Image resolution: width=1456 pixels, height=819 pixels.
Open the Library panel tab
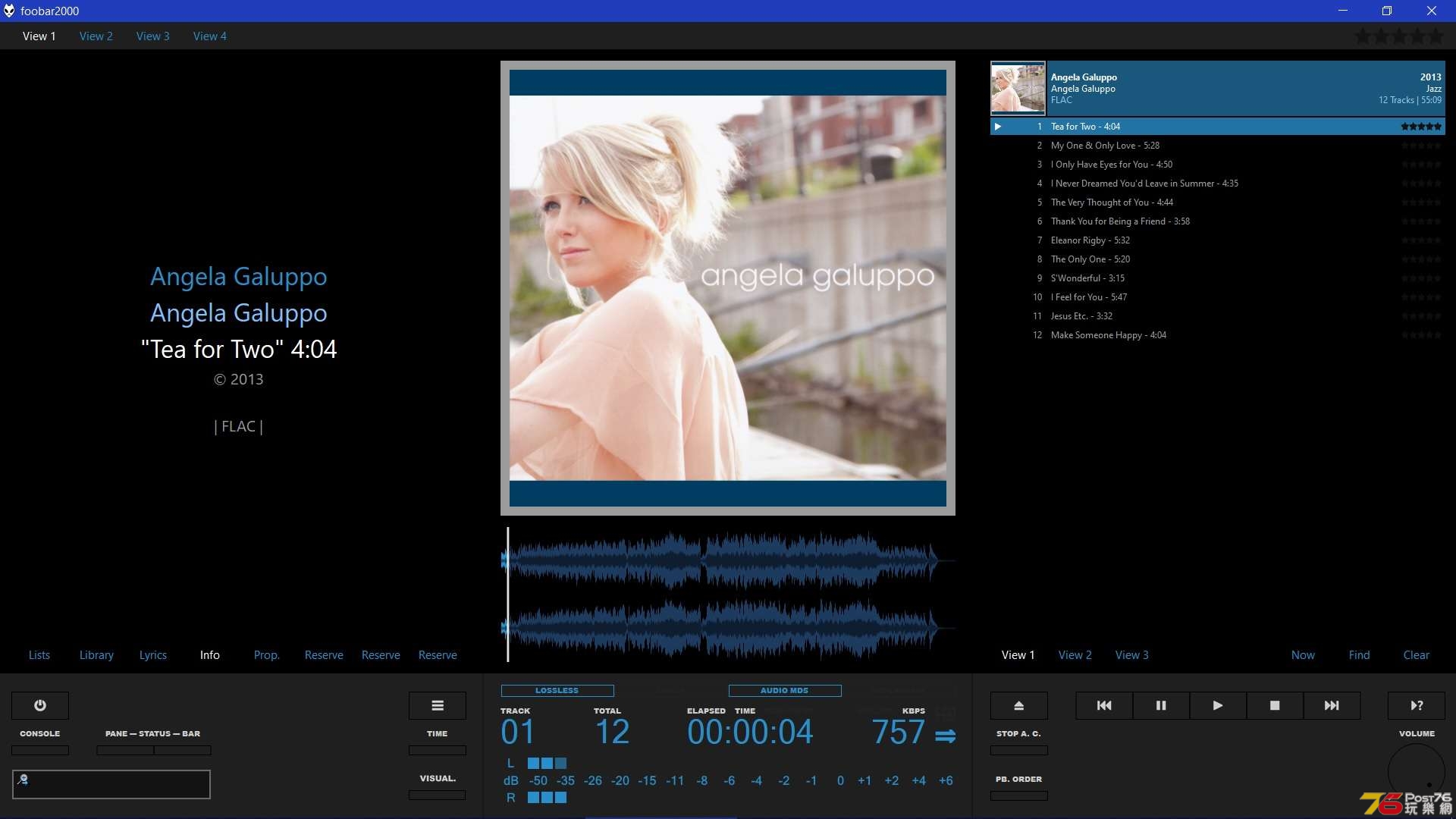click(96, 655)
